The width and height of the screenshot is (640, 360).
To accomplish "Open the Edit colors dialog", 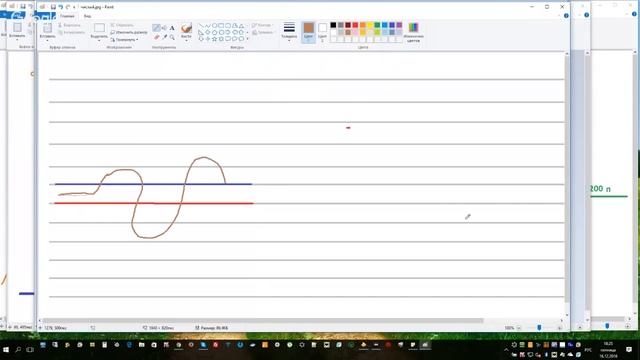I will 413,32.
